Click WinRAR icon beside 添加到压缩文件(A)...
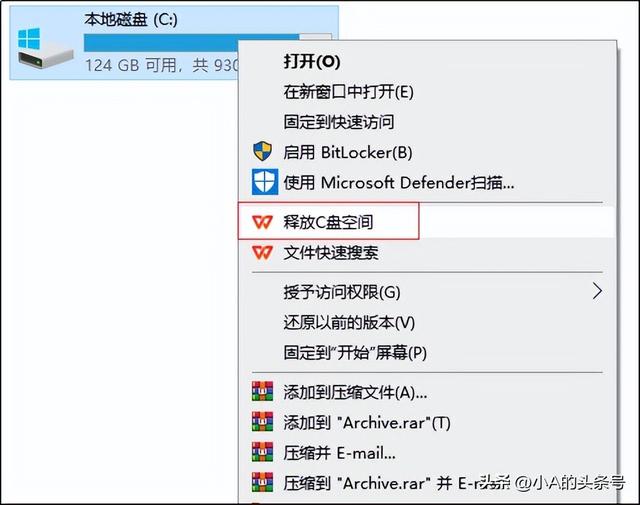Viewport: 640px width, 505px height. point(262,392)
